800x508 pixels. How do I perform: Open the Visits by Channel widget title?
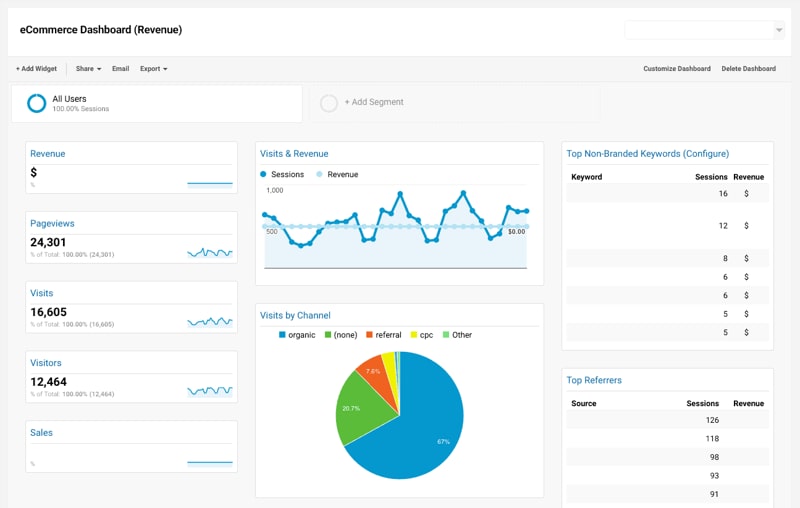(x=295, y=315)
